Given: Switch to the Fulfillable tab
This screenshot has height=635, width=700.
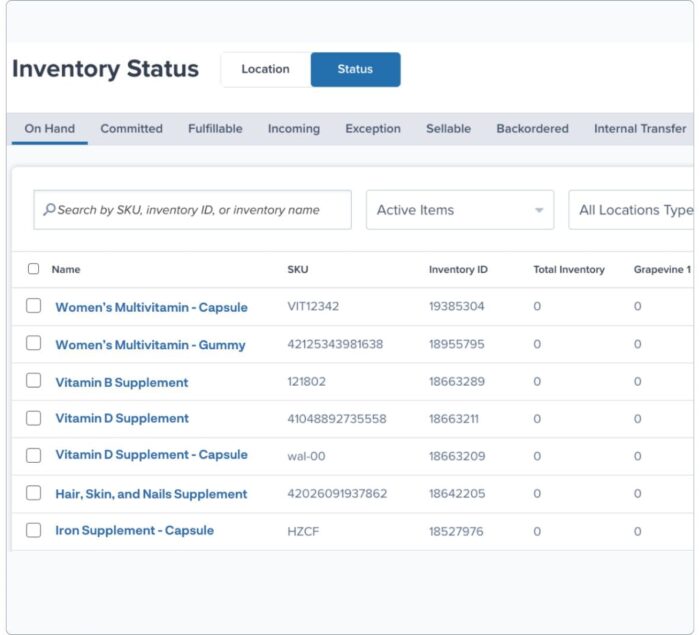Looking at the screenshot, I should (215, 129).
